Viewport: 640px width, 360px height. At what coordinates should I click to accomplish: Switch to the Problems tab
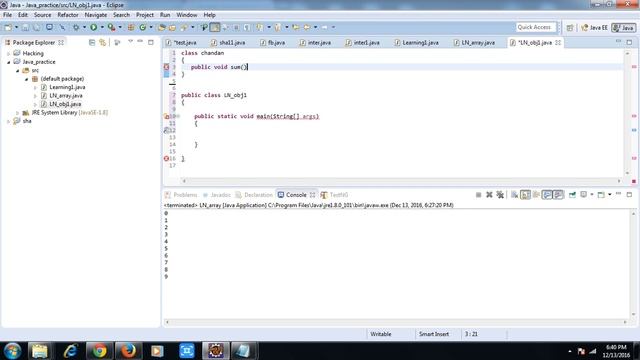pyautogui.click(x=181, y=195)
